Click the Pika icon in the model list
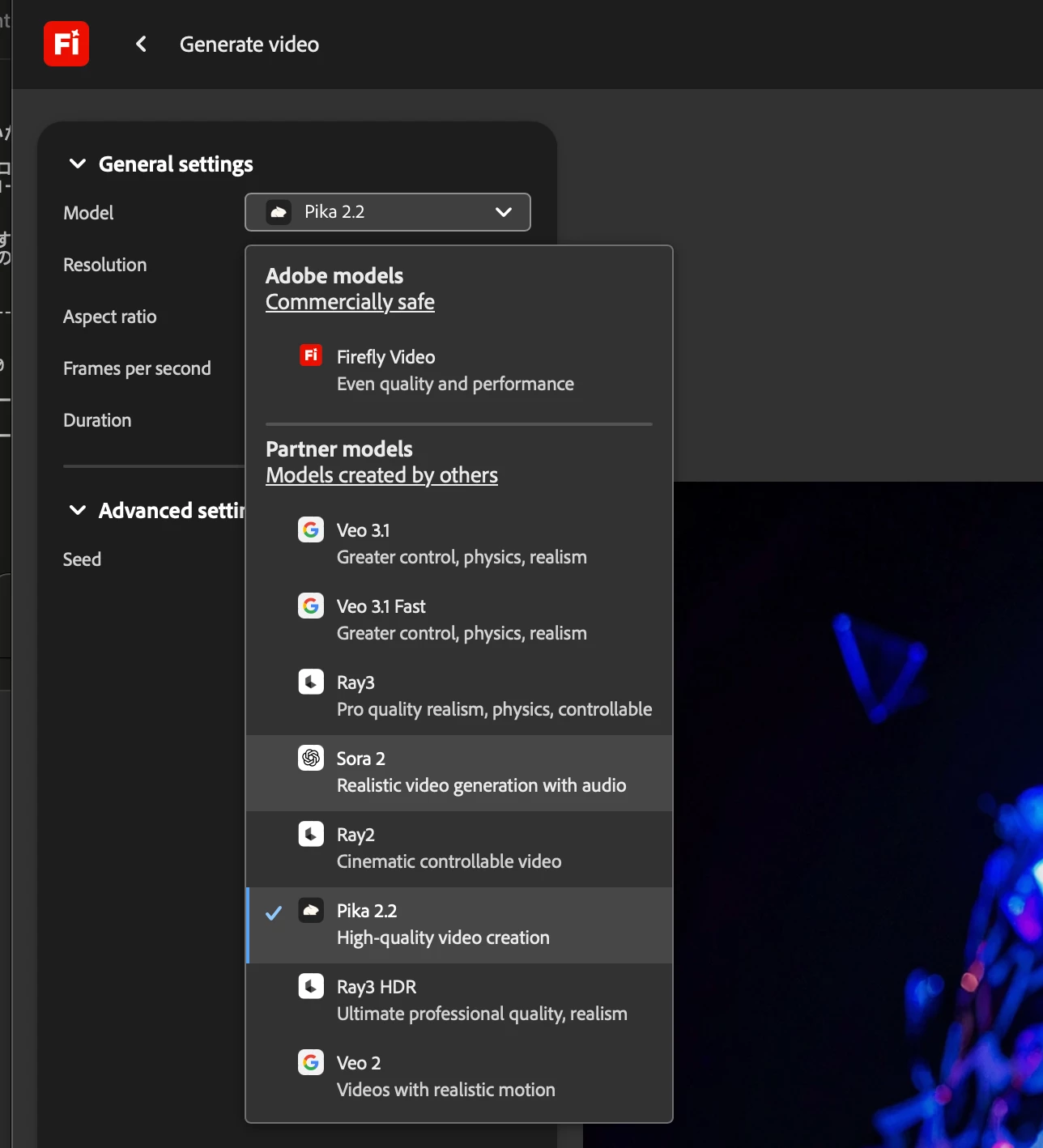This screenshot has width=1043, height=1148. click(x=311, y=910)
